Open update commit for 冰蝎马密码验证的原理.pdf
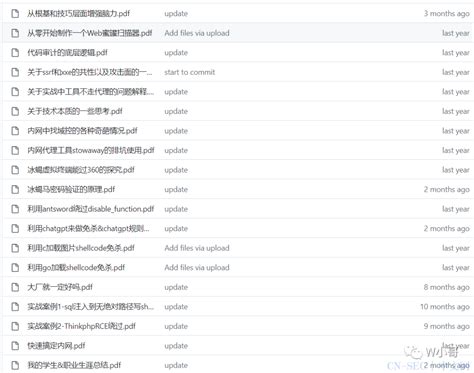The width and height of the screenshot is (474, 373). click(176, 189)
